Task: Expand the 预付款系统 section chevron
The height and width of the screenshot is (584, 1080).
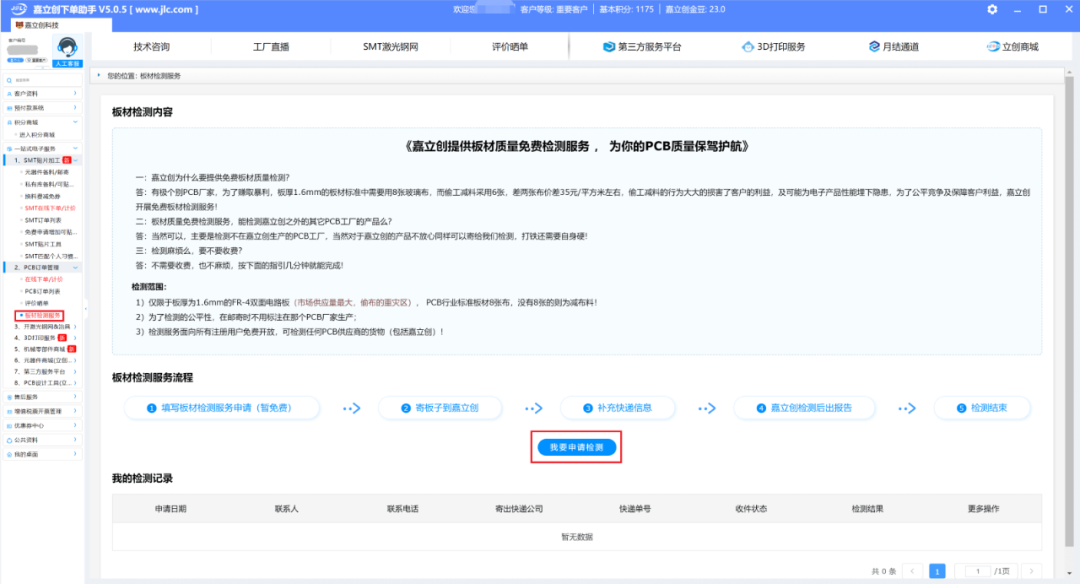Action: click(75, 107)
